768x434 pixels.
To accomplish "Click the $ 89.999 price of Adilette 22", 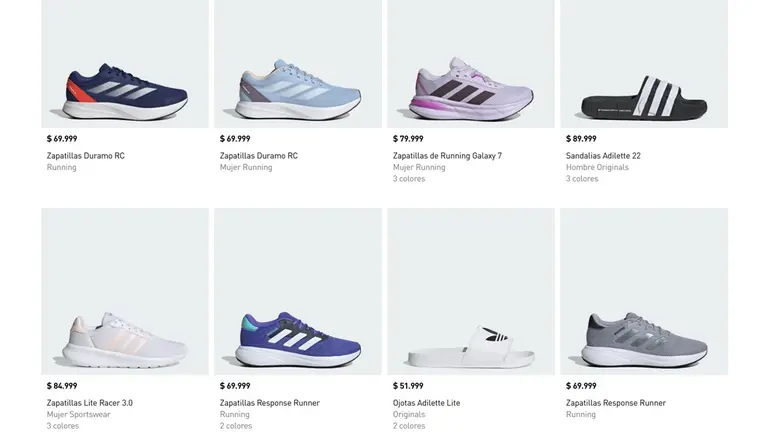I will point(581,139).
